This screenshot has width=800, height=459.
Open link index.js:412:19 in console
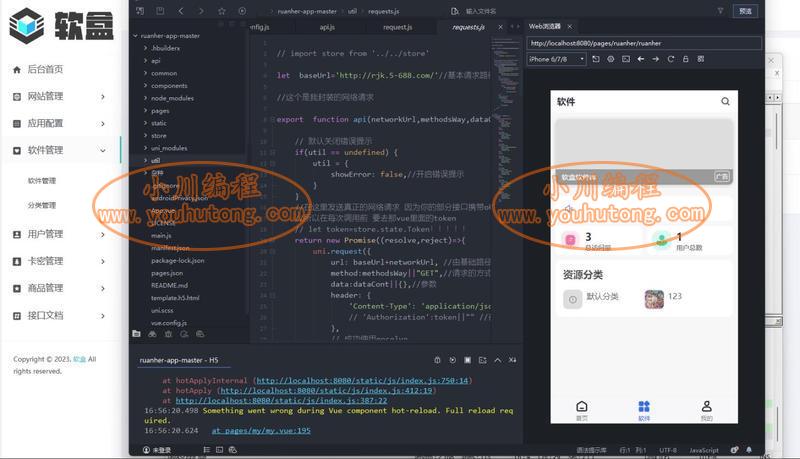coord(326,391)
